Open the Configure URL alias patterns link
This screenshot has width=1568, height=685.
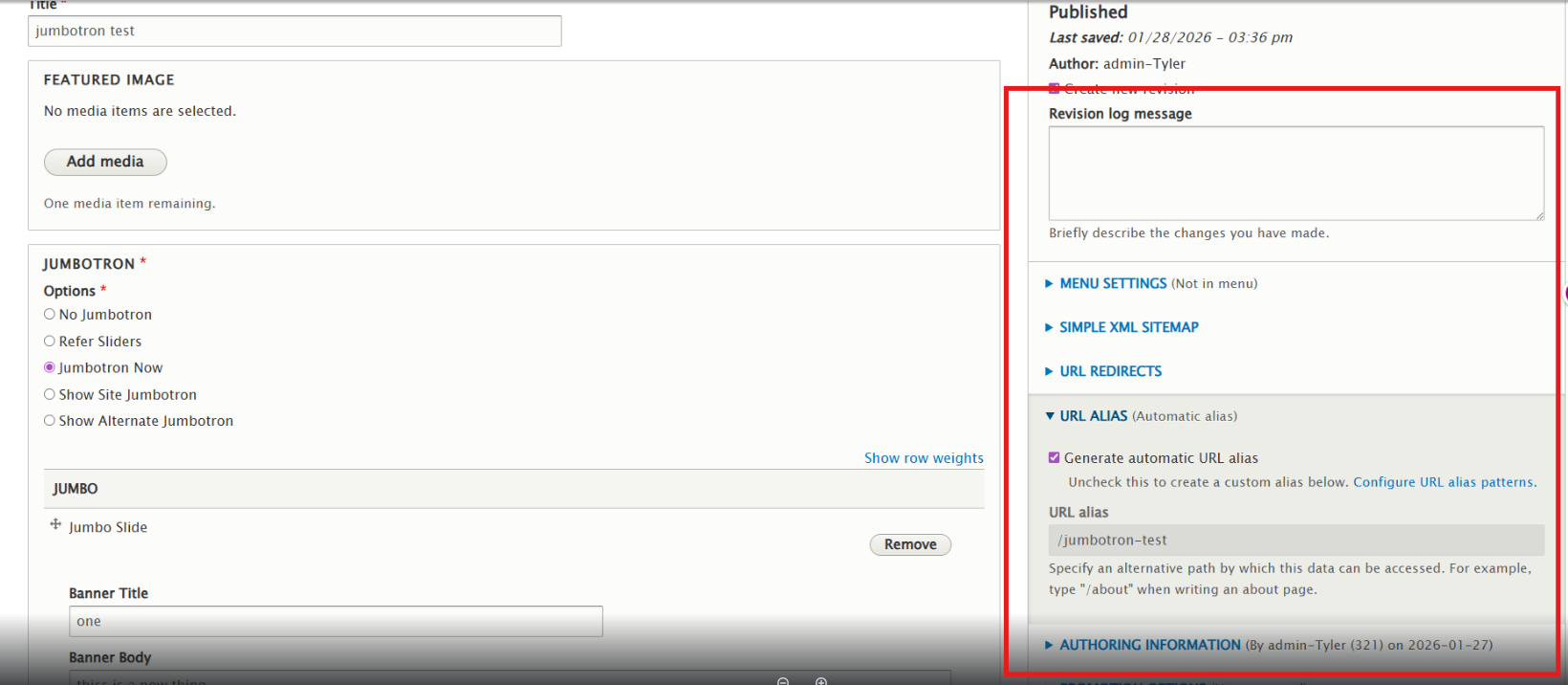1444,482
